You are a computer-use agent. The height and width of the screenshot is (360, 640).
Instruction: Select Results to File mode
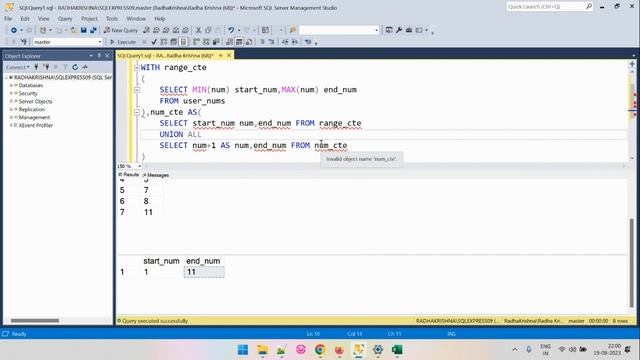coord(249,42)
